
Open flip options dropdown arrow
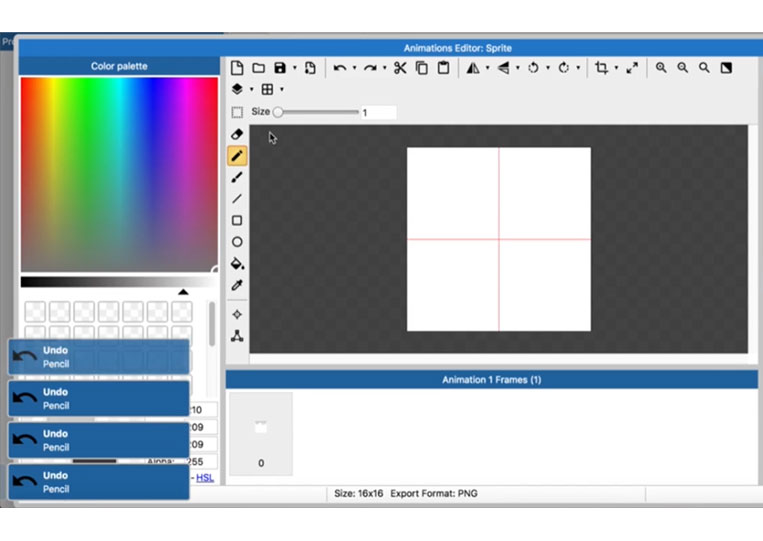pyautogui.click(x=518, y=68)
